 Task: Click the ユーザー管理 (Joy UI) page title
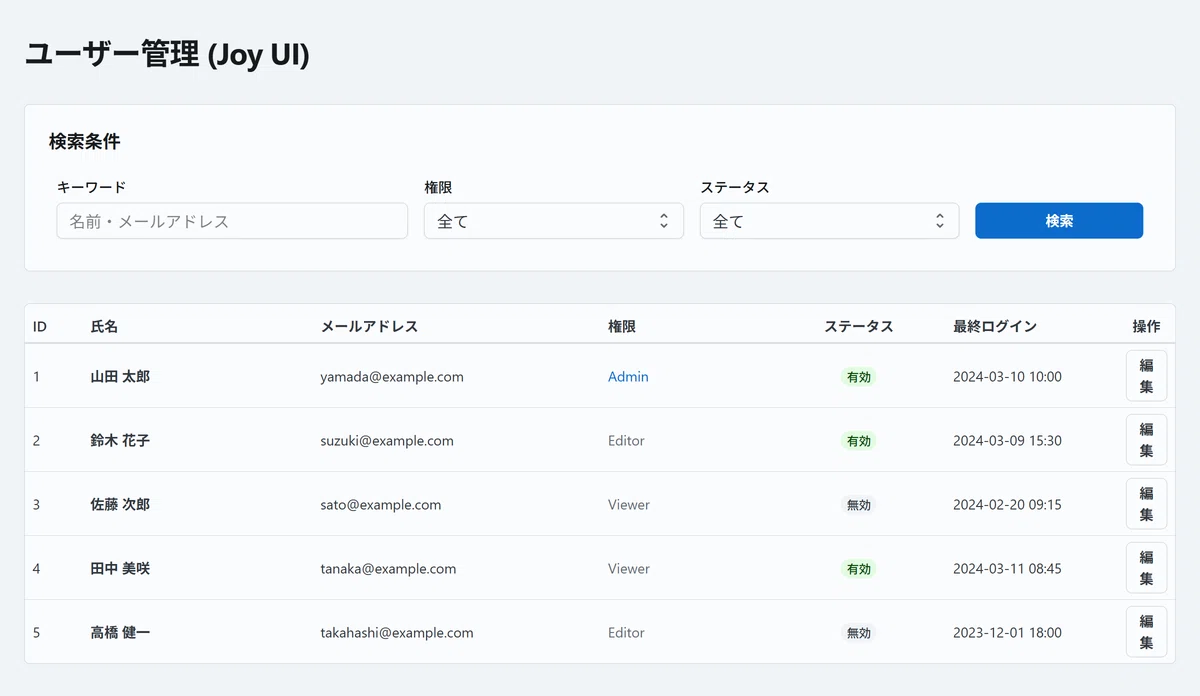point(168,55)
